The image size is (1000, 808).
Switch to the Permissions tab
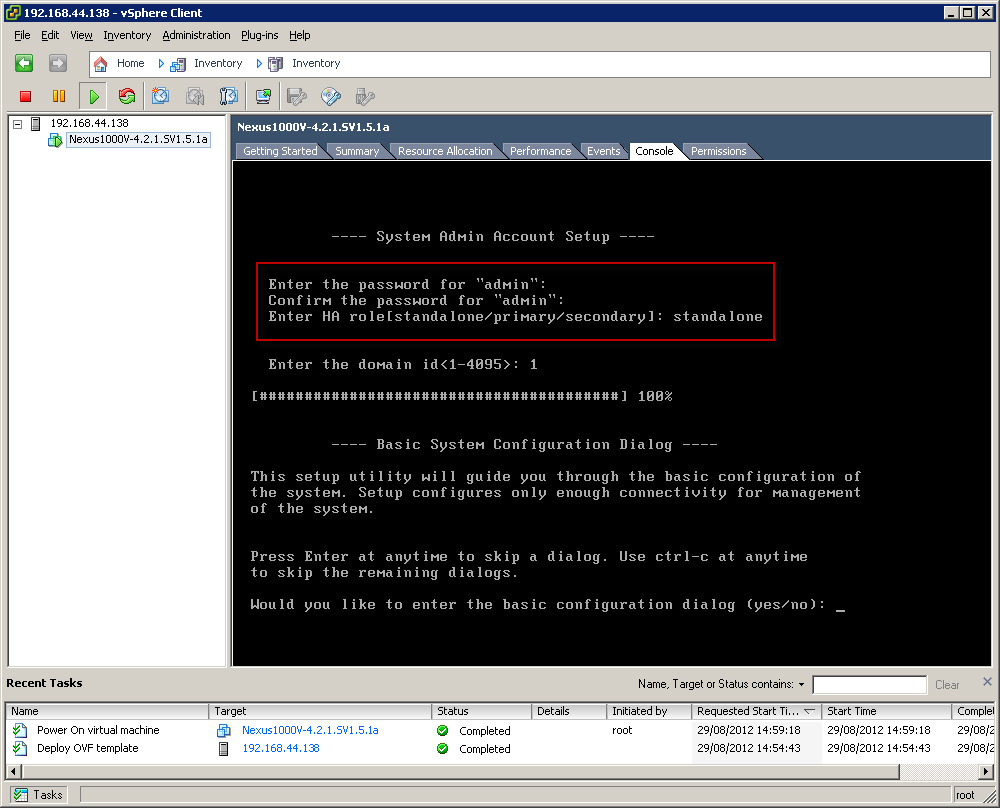coord(719,151)
